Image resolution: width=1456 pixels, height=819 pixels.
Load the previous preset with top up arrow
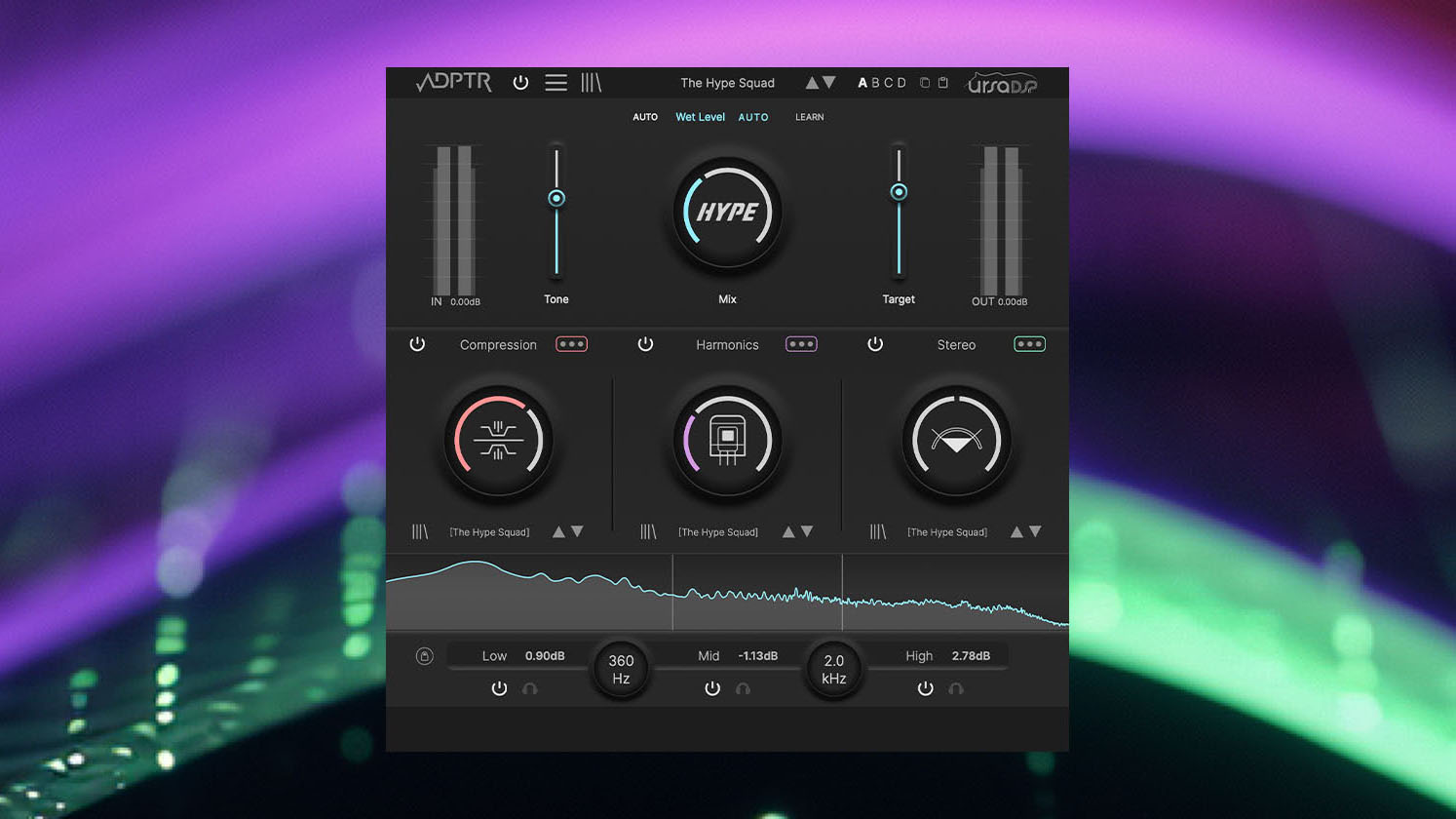(x=812, y=83)
